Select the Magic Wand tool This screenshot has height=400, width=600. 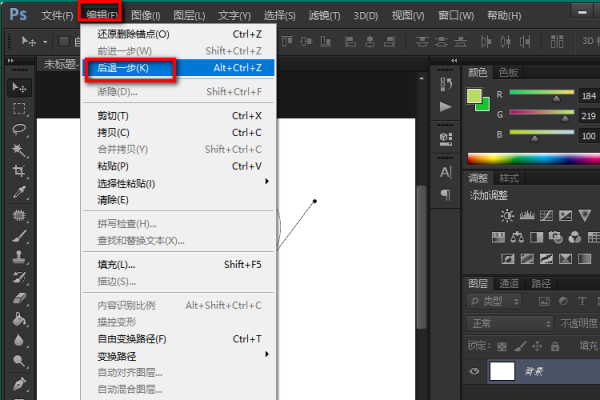(19, 150)
